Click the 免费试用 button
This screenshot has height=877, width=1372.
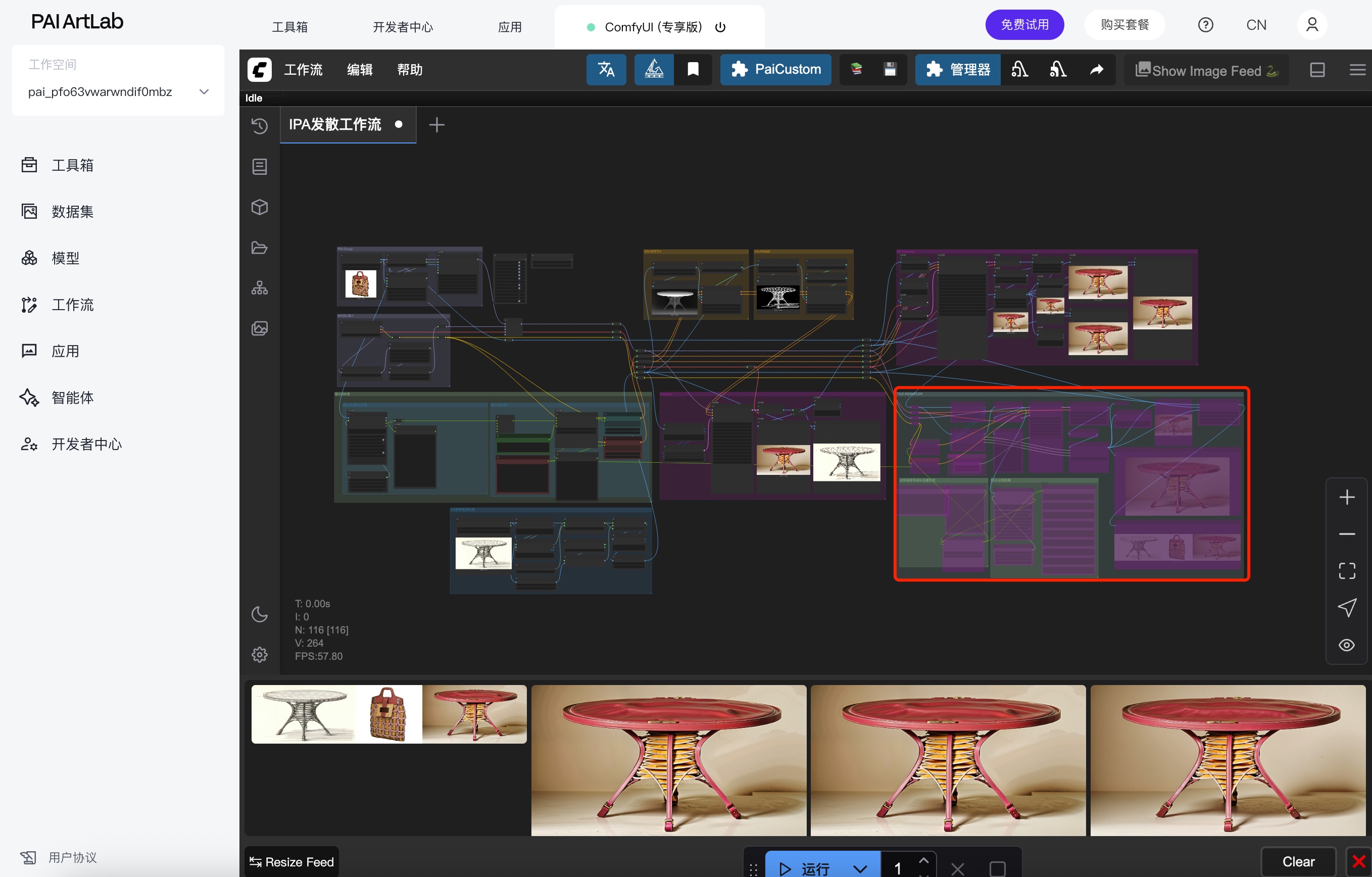pyautogui.click(x=1024, y=25)
